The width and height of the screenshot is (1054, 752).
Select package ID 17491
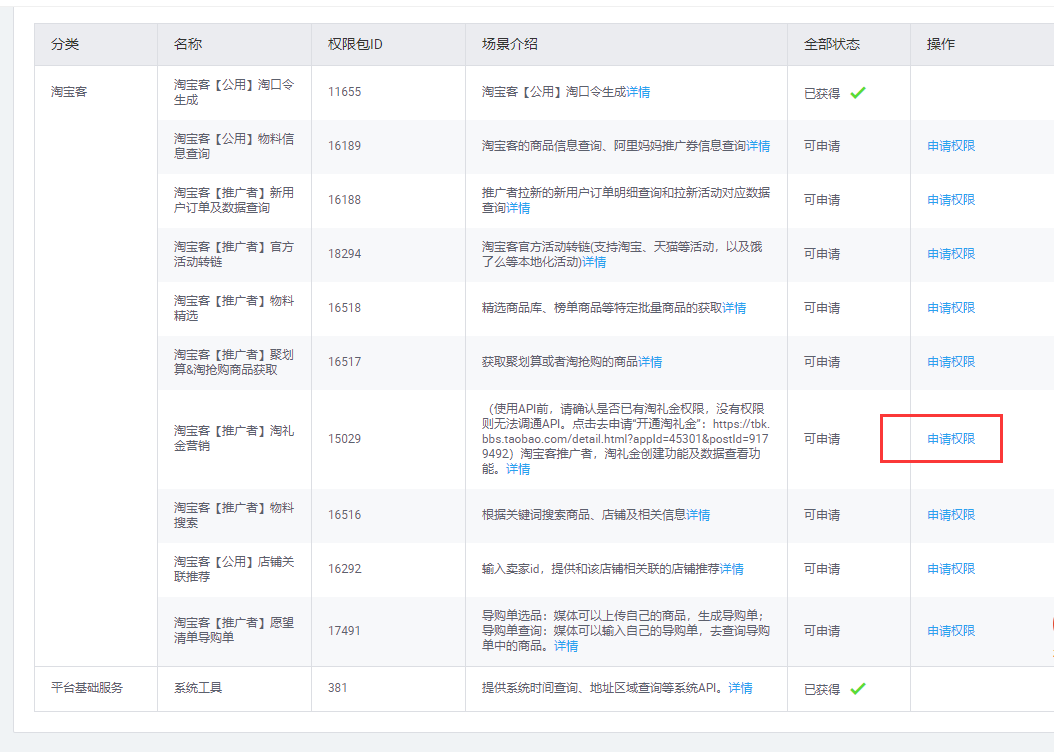click(344, 630)
